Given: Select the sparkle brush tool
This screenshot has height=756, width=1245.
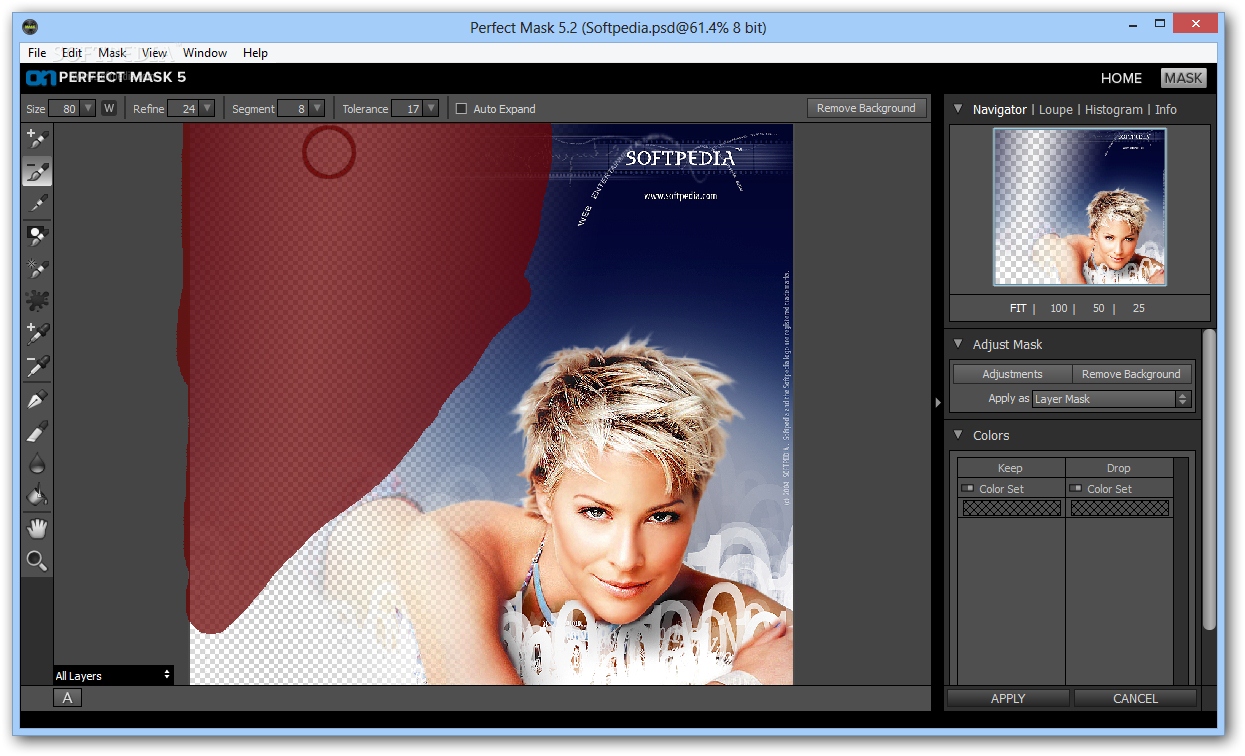Looking at the screenshot, I should [x=37, y=268].
